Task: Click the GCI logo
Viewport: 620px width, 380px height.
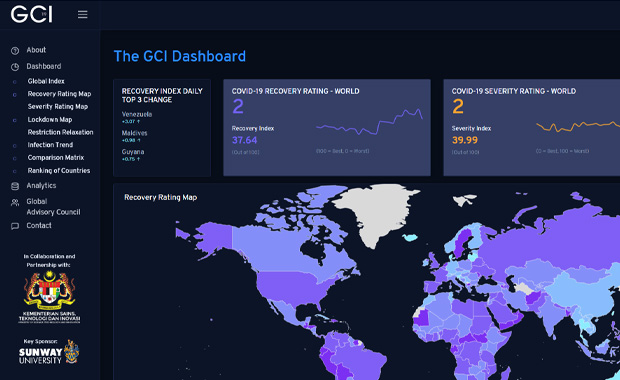Action: point(32,14)
